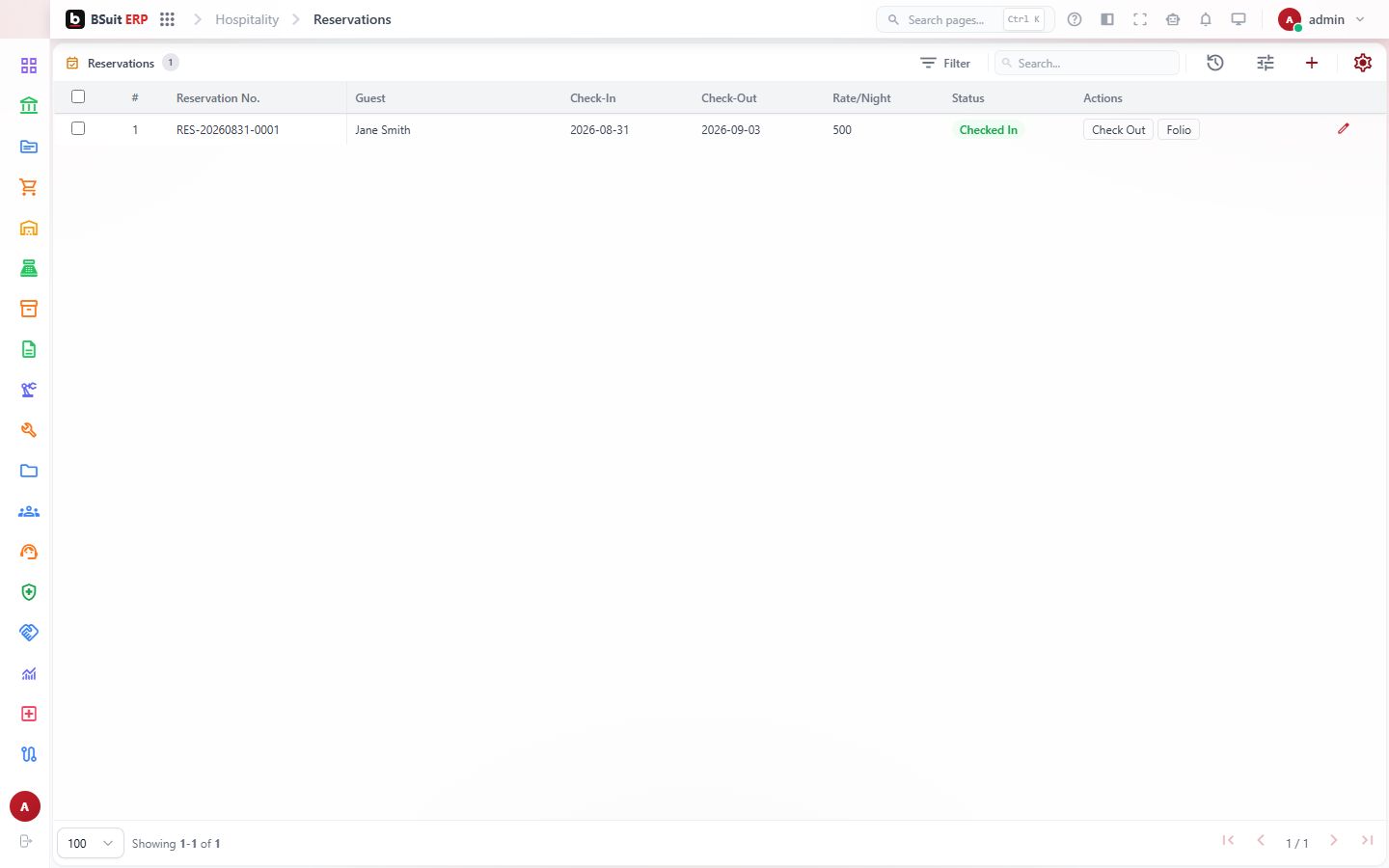Open the blue handshake icon in sidebar
This screenshot has height=868, width=1389.
click(29, 633)
